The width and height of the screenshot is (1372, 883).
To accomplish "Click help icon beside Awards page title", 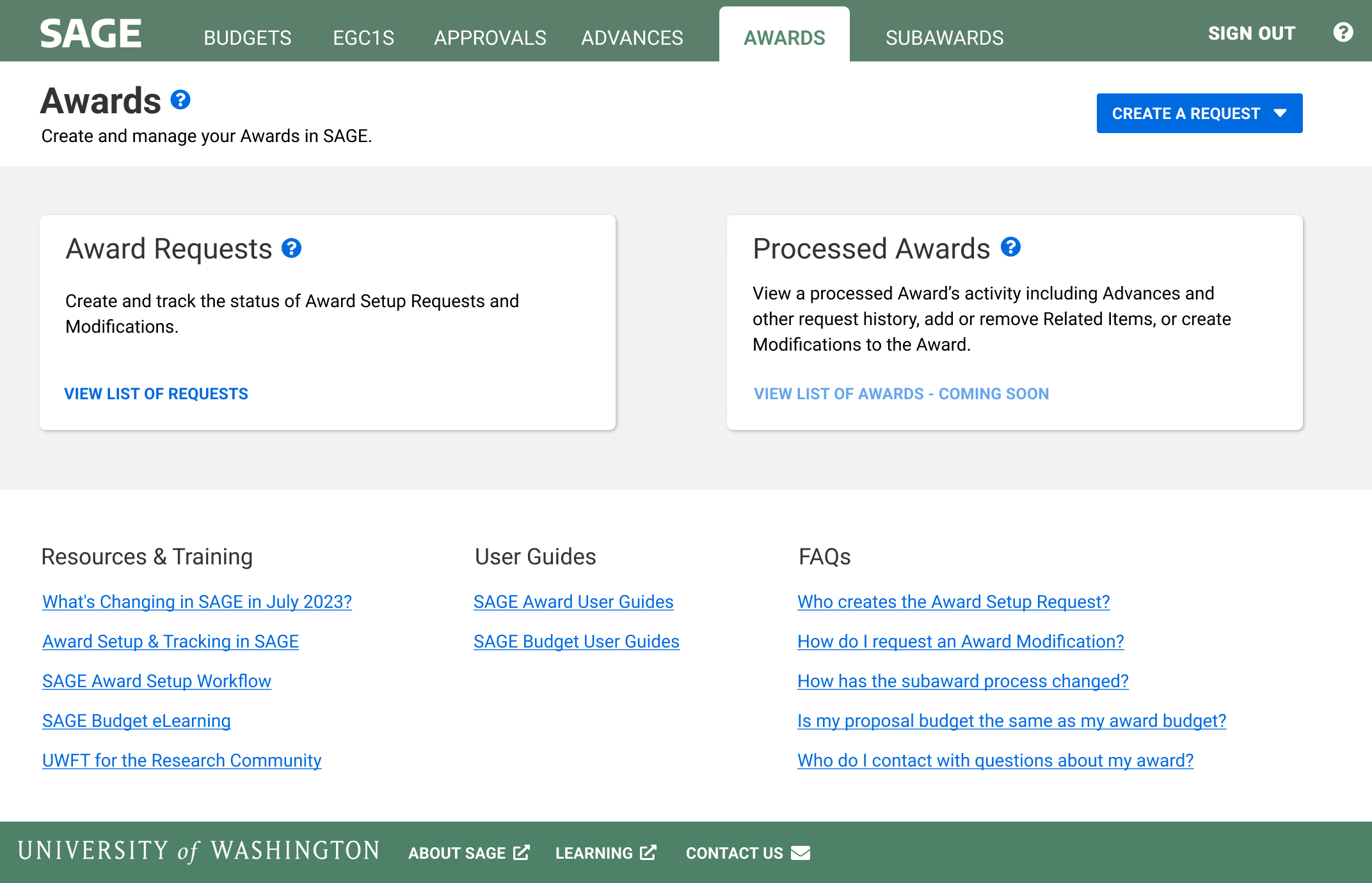I will [180, 100].
